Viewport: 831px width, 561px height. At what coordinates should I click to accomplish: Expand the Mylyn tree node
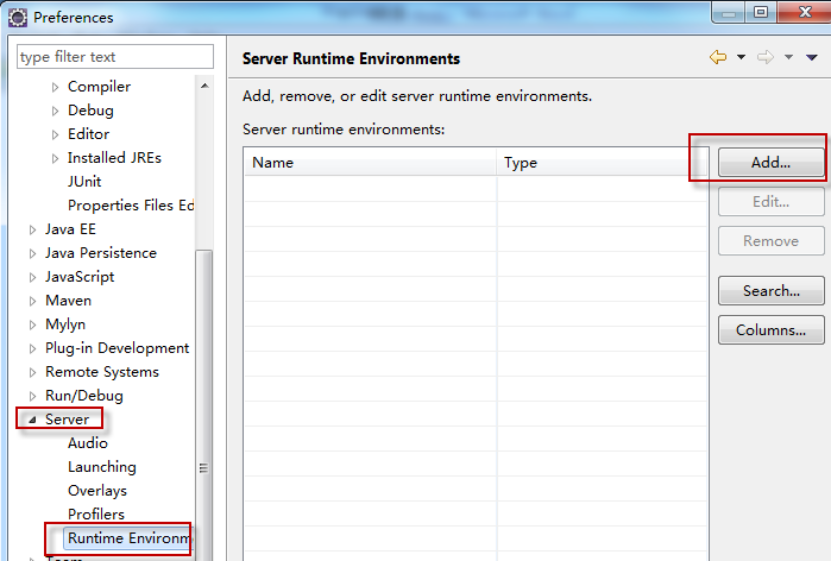click(x=32, y=325)
